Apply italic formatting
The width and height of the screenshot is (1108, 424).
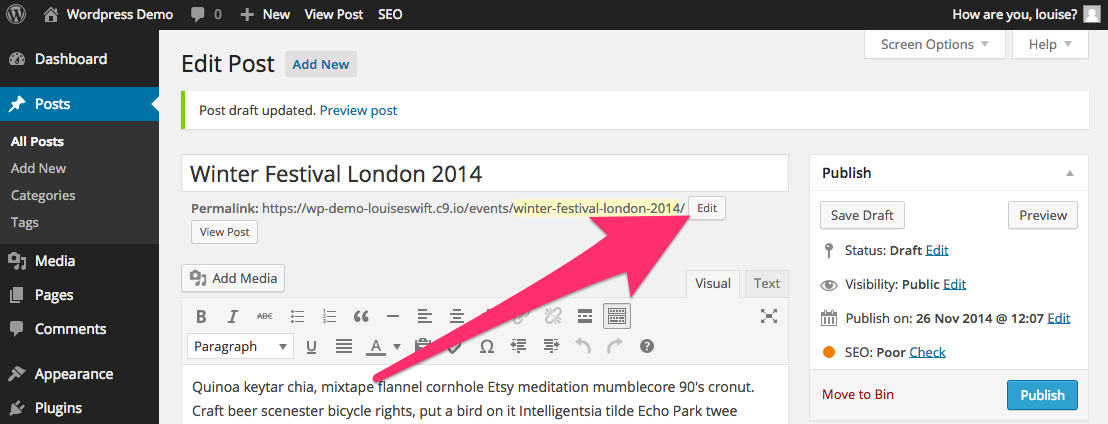coord(232,316)
